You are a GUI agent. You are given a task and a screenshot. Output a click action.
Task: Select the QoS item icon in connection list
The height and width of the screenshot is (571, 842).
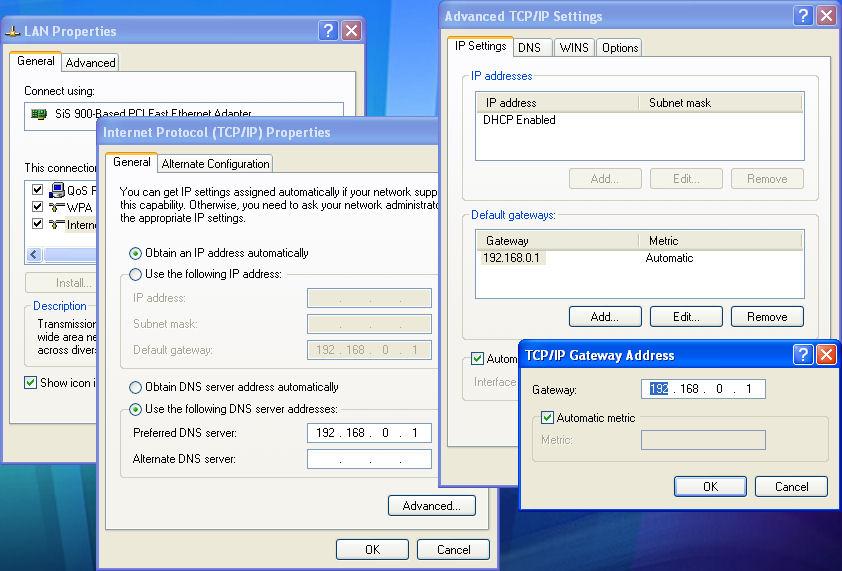point(57,190)
